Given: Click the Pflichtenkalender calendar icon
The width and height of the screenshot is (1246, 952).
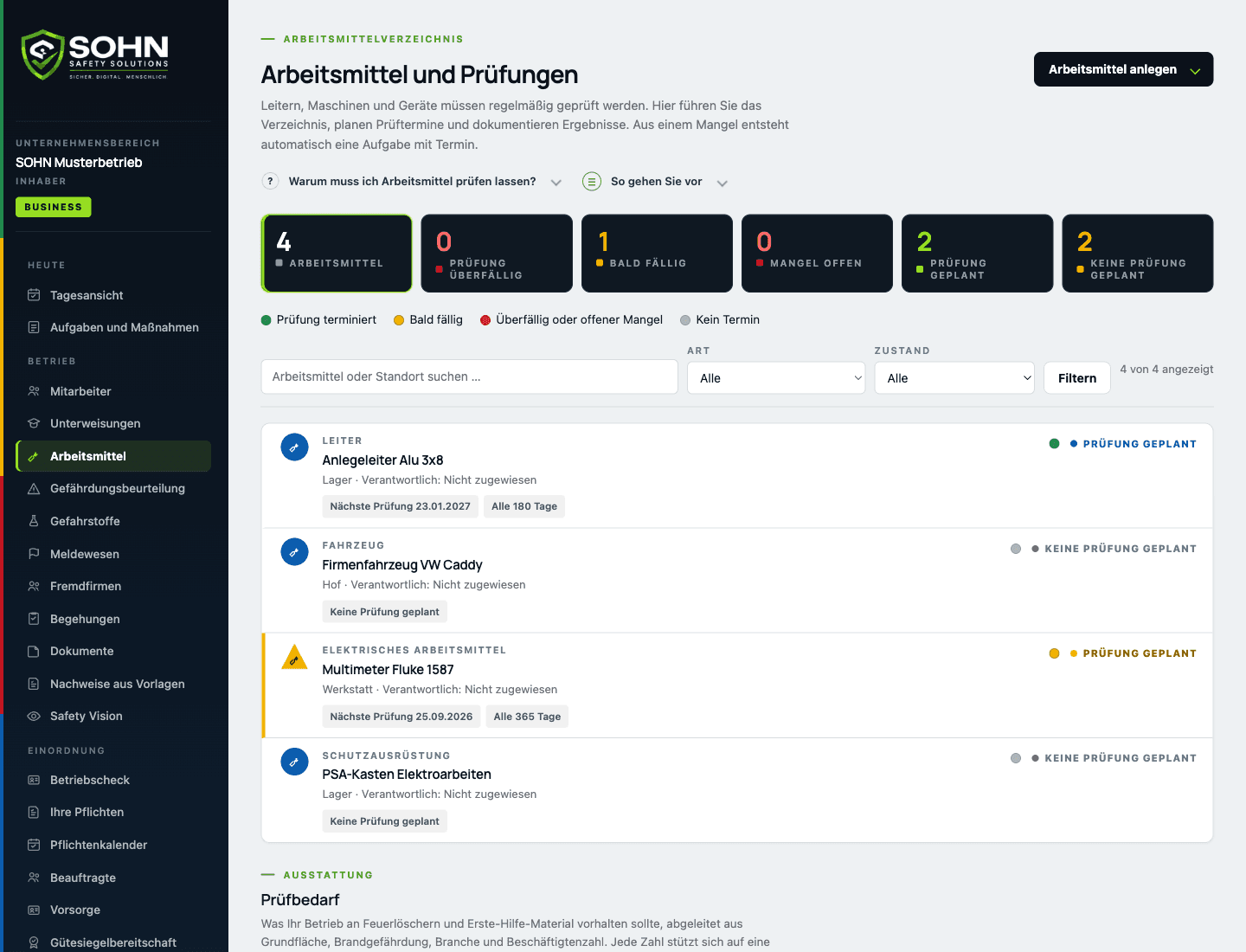Looking at the screenshot, I should 34,845.
